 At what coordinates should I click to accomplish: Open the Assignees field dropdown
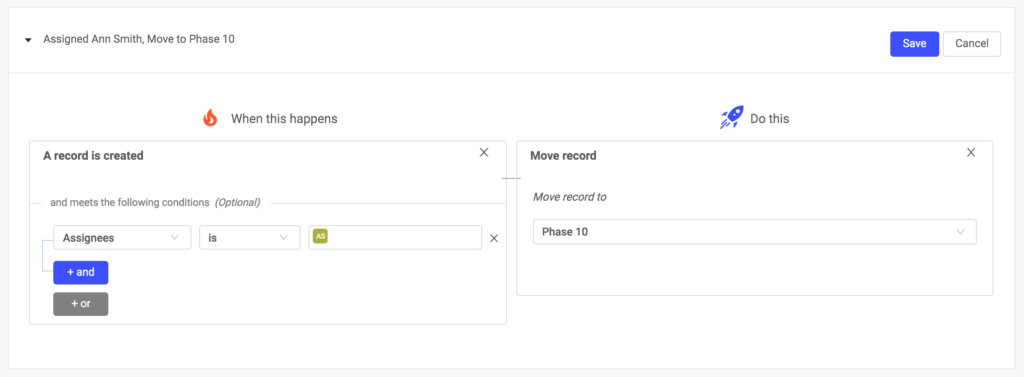tap(122, 238)
